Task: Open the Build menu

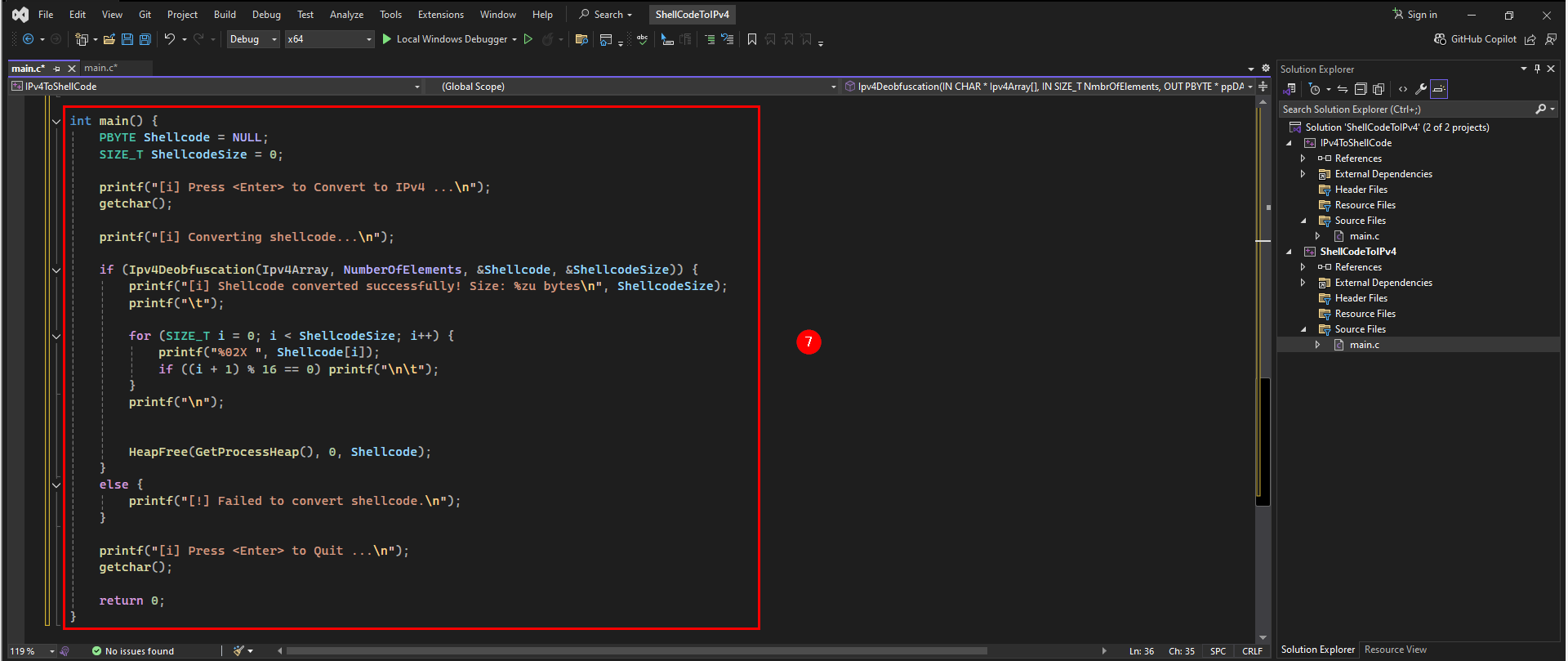Action: pyautogui.click(x=225, y=15)
